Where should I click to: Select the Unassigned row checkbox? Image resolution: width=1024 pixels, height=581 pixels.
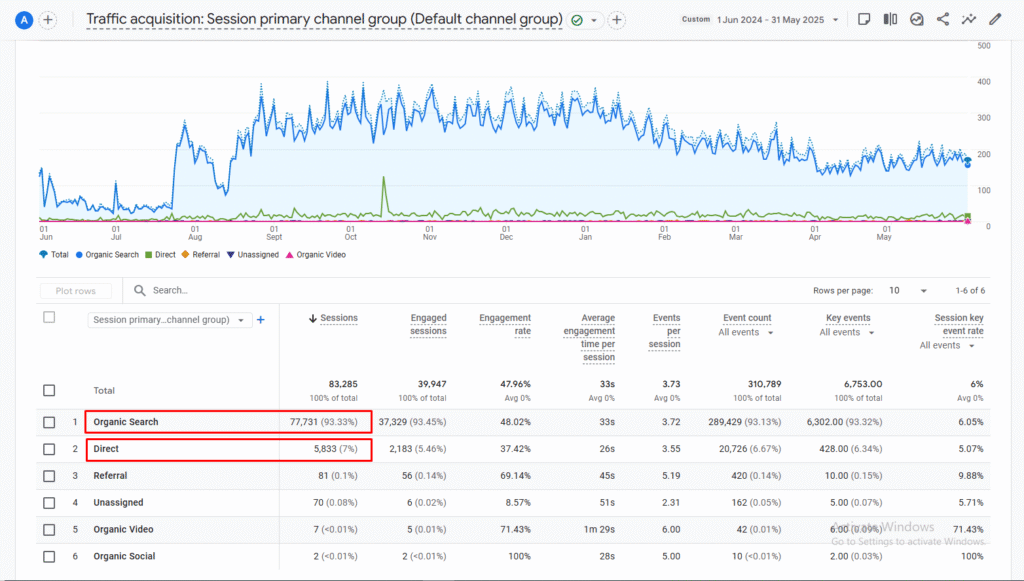coord(49,503)
